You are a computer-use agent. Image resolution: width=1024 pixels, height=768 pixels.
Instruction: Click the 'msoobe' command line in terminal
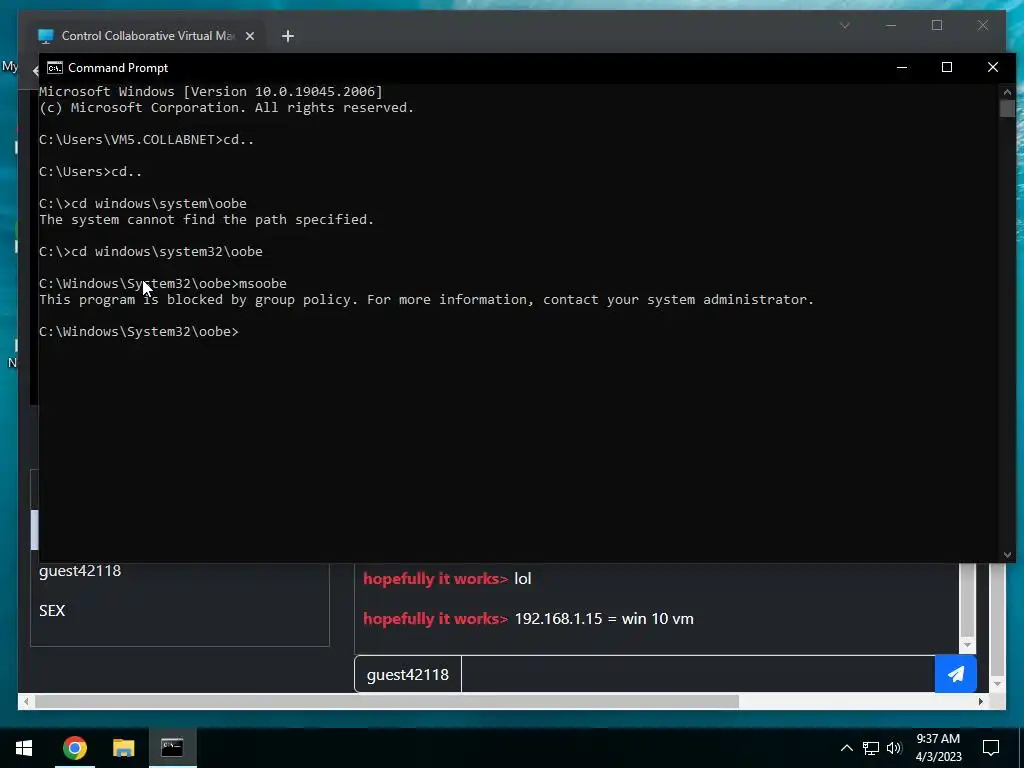pyautogui.click(x=163, y=283)
